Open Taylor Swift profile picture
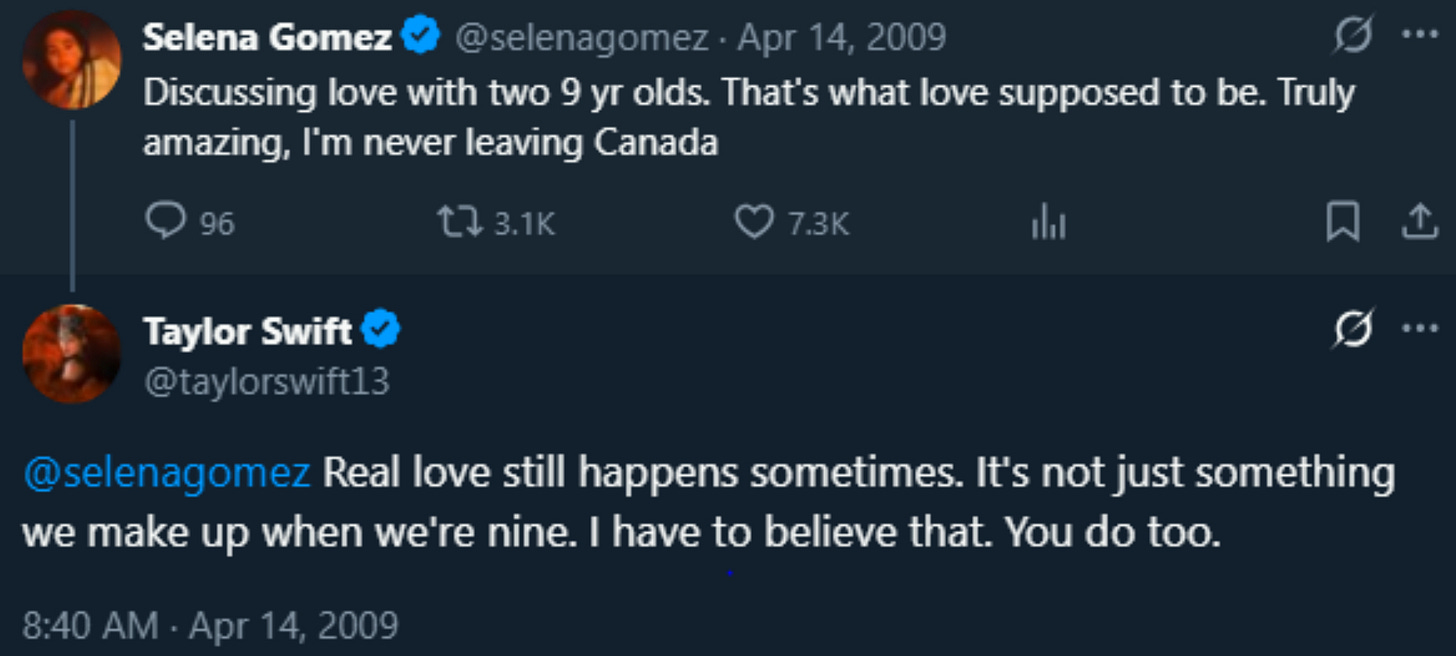Viewport: 1456px width, 656px height. point(71,353)
